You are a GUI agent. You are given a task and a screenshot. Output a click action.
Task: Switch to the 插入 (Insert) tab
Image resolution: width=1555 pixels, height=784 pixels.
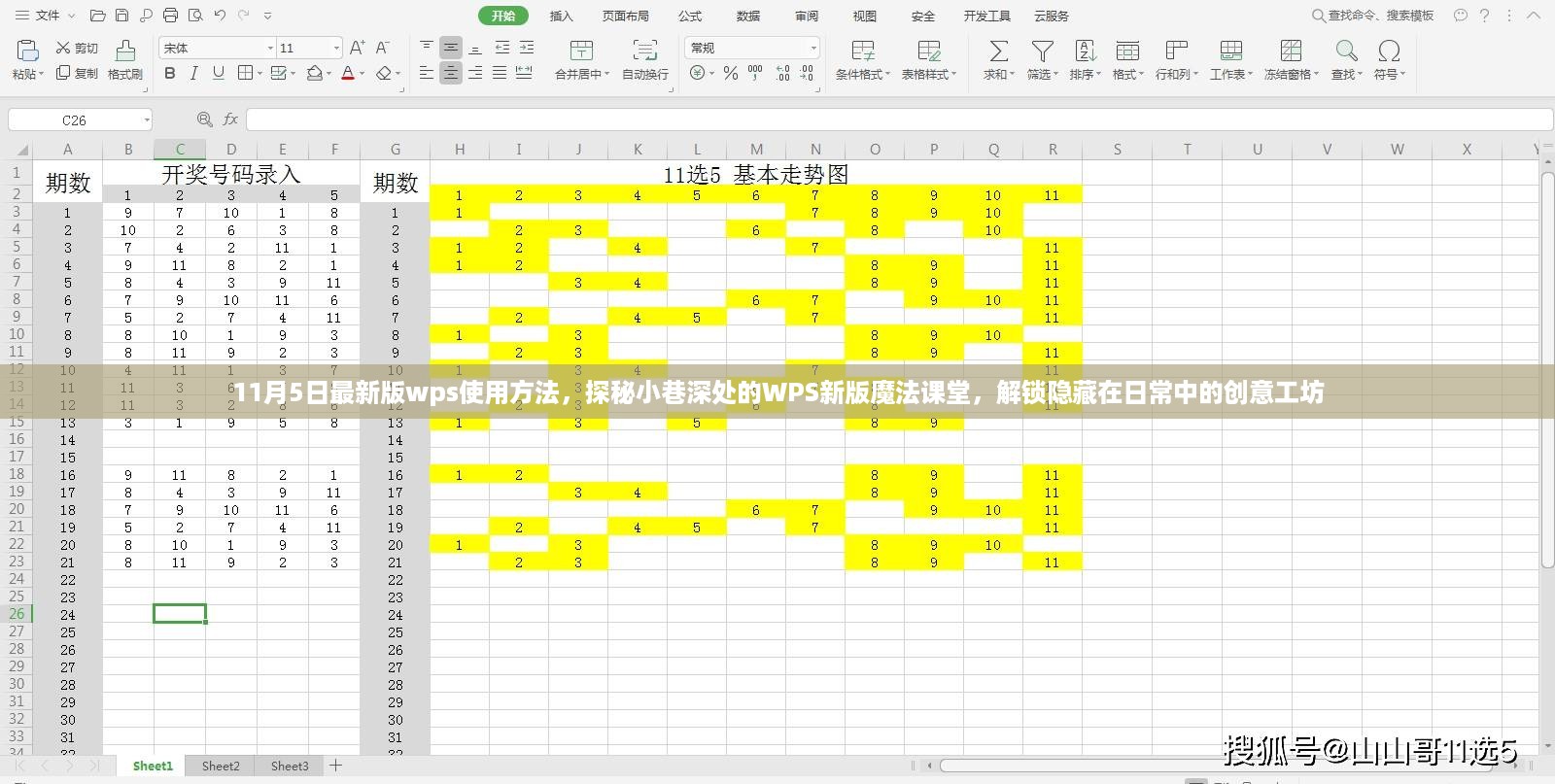[562, 16]
